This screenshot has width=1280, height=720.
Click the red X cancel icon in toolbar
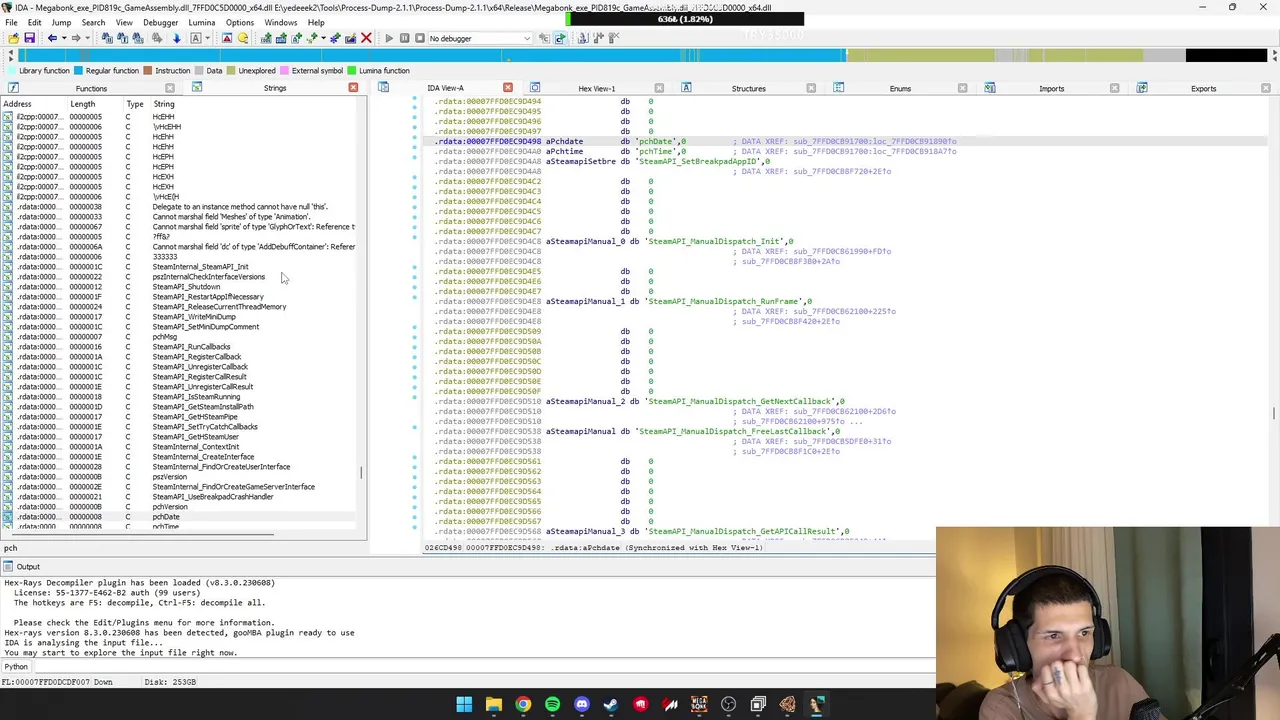click(x=366, y=38)
